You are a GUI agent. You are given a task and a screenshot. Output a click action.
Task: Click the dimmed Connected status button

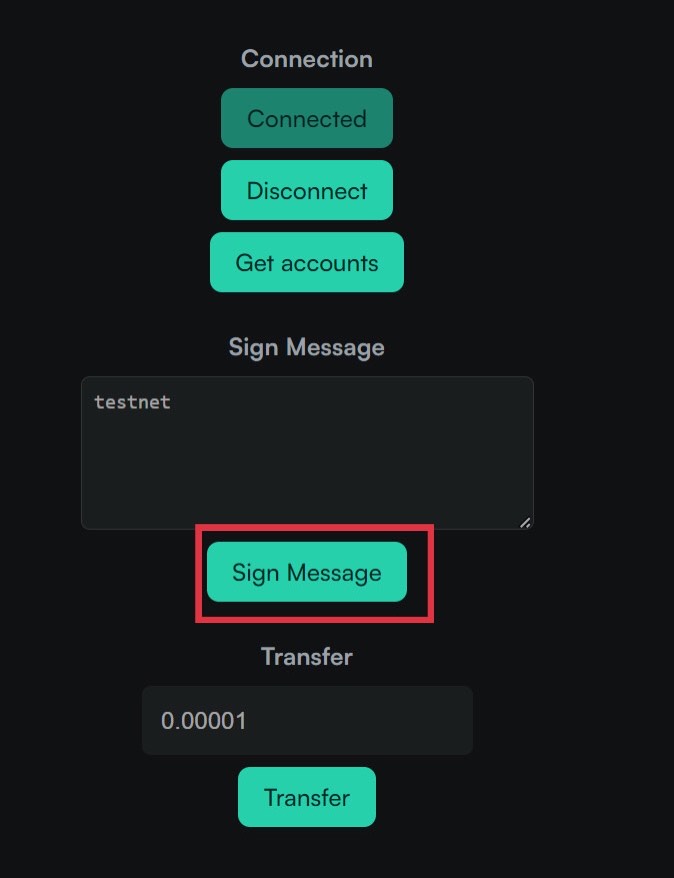[x=307, y=118]
